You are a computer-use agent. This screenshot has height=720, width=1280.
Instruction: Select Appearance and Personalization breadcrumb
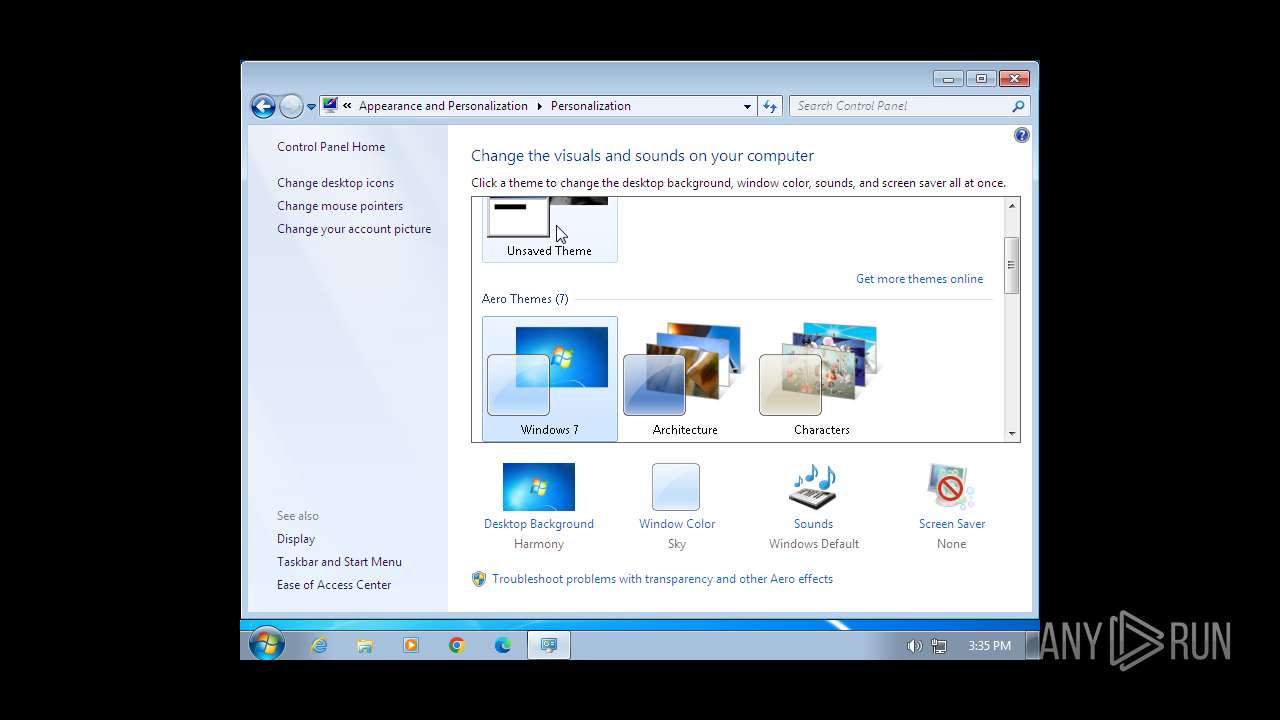pos(443,106)
